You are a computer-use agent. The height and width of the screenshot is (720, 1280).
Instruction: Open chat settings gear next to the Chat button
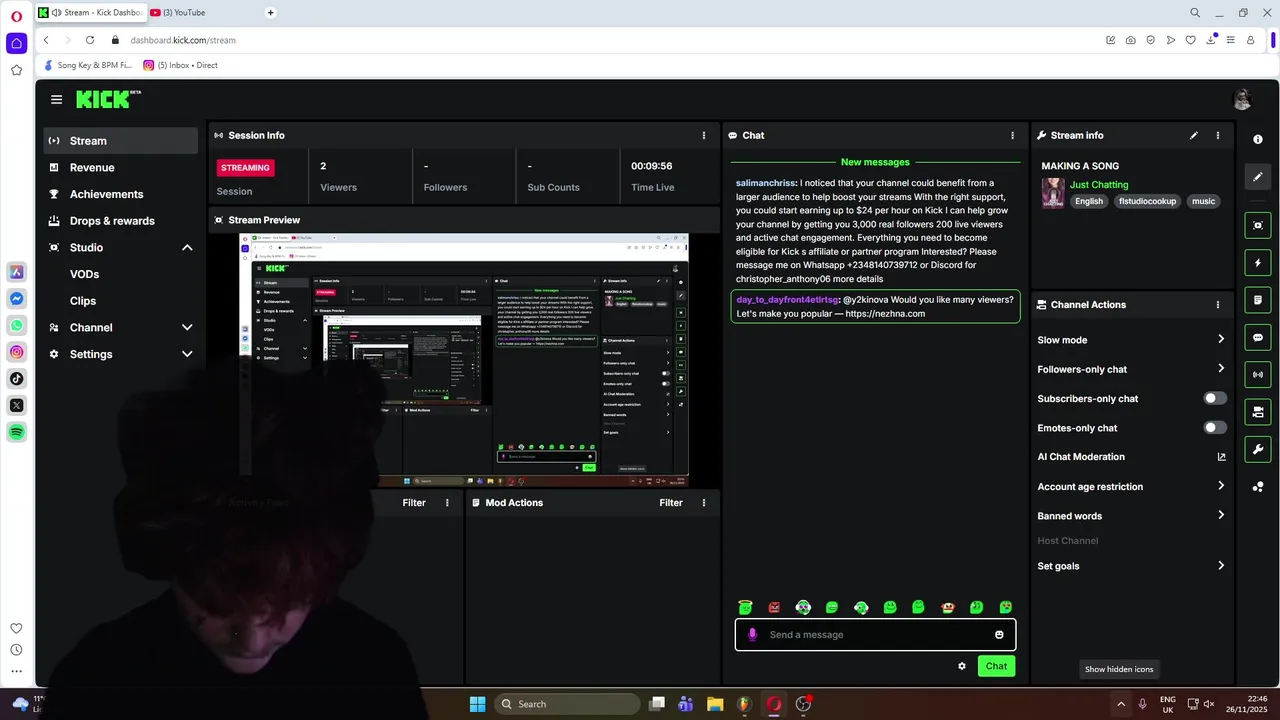click(x=962, y=666)
